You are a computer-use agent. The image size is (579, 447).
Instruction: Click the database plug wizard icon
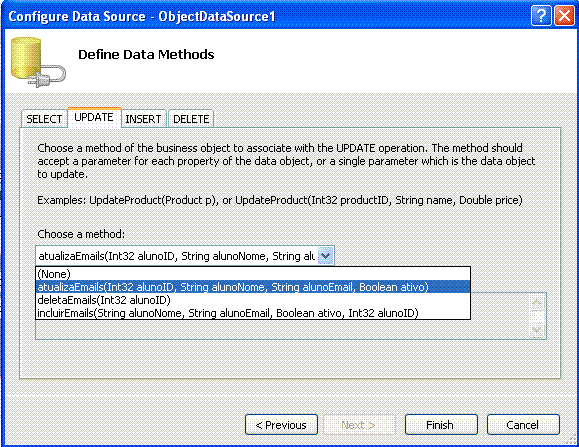[x=38, y=62]
